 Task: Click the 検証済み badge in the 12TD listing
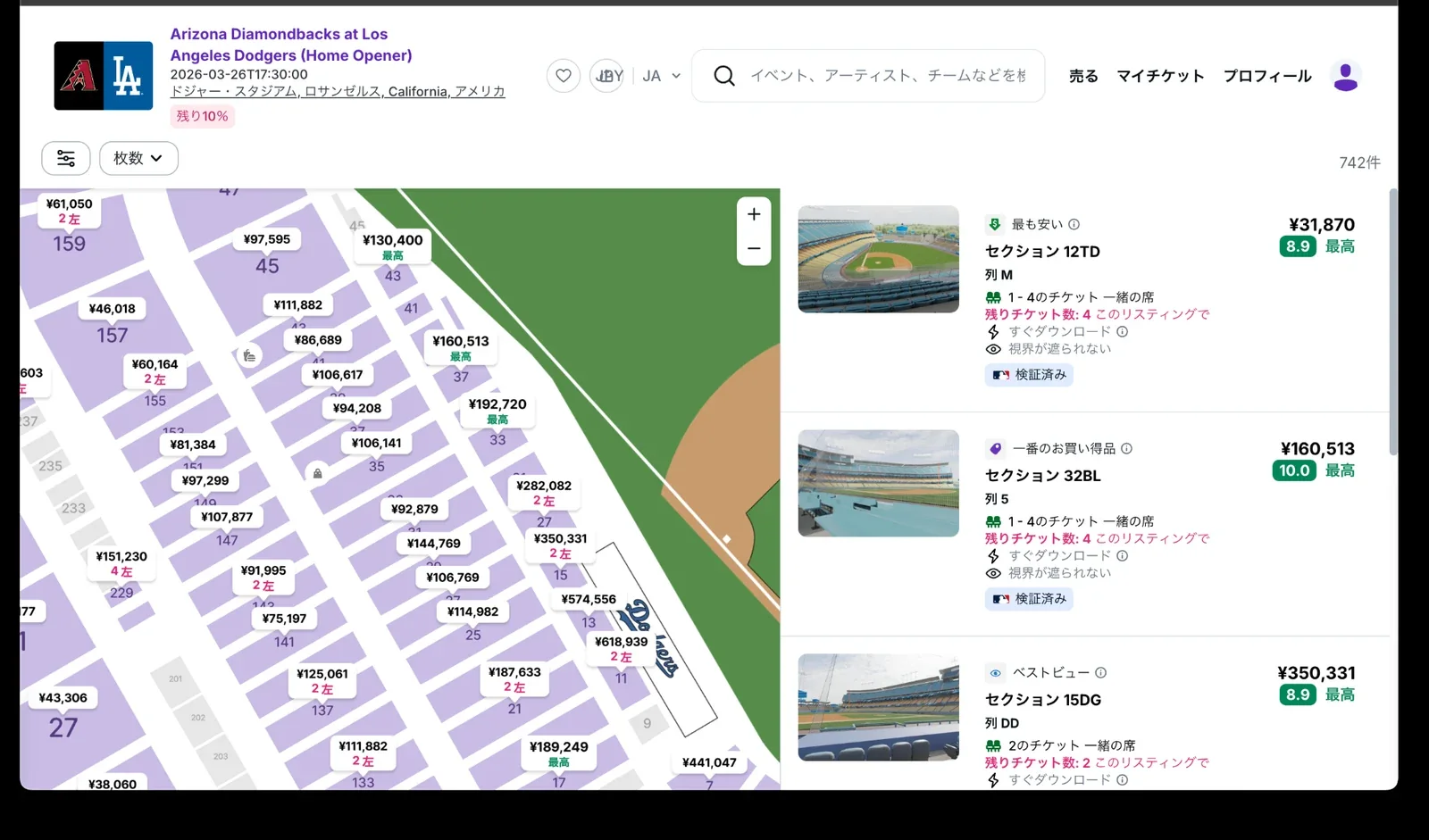click(x=1029, y=375)
